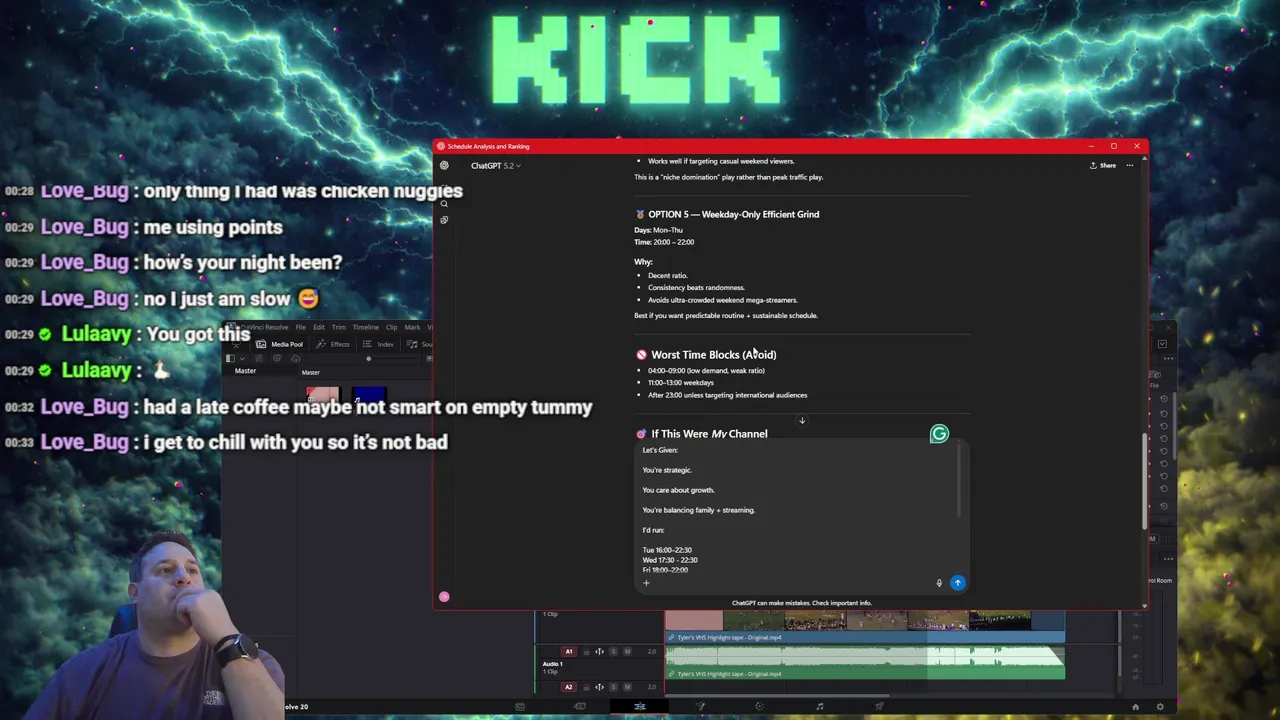Switch to the Edit page in Resolve

pos(640,706)
